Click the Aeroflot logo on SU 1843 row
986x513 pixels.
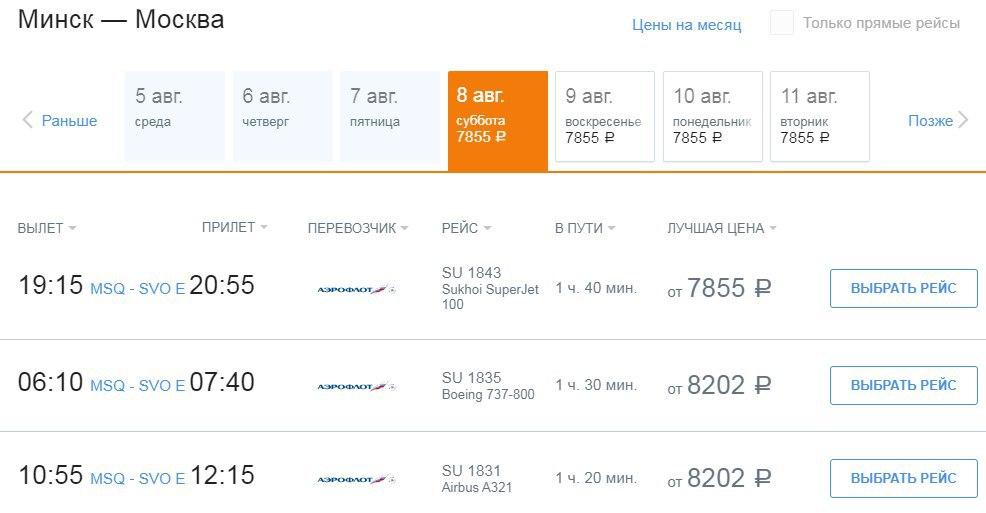coord(356,289)
